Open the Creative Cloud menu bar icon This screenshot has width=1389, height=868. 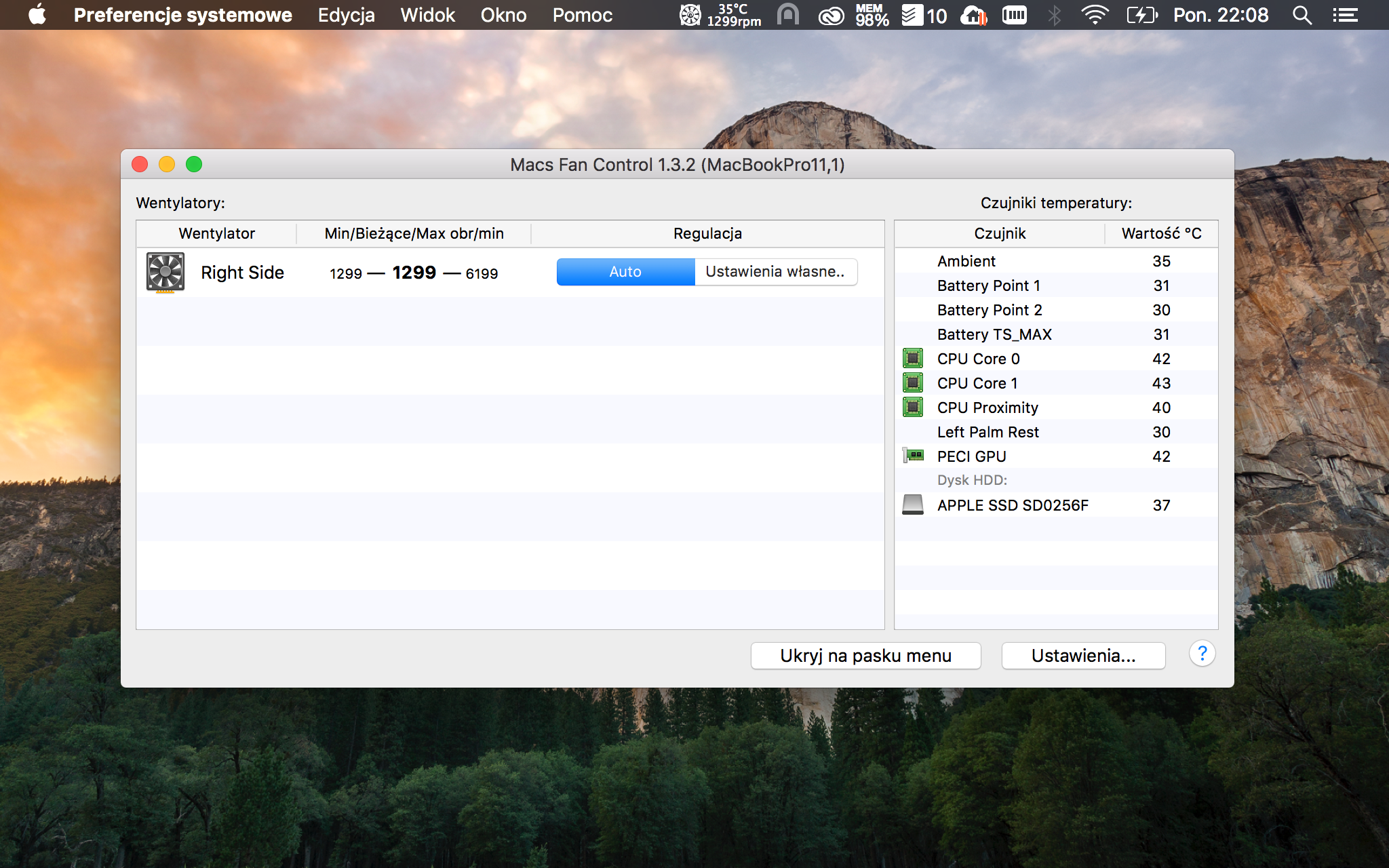pos(831,15)
